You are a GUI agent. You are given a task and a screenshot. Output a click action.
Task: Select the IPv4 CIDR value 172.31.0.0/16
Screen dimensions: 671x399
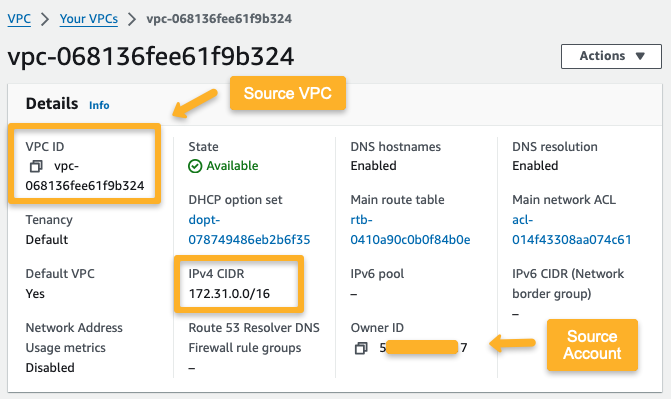tap(229, 294)
